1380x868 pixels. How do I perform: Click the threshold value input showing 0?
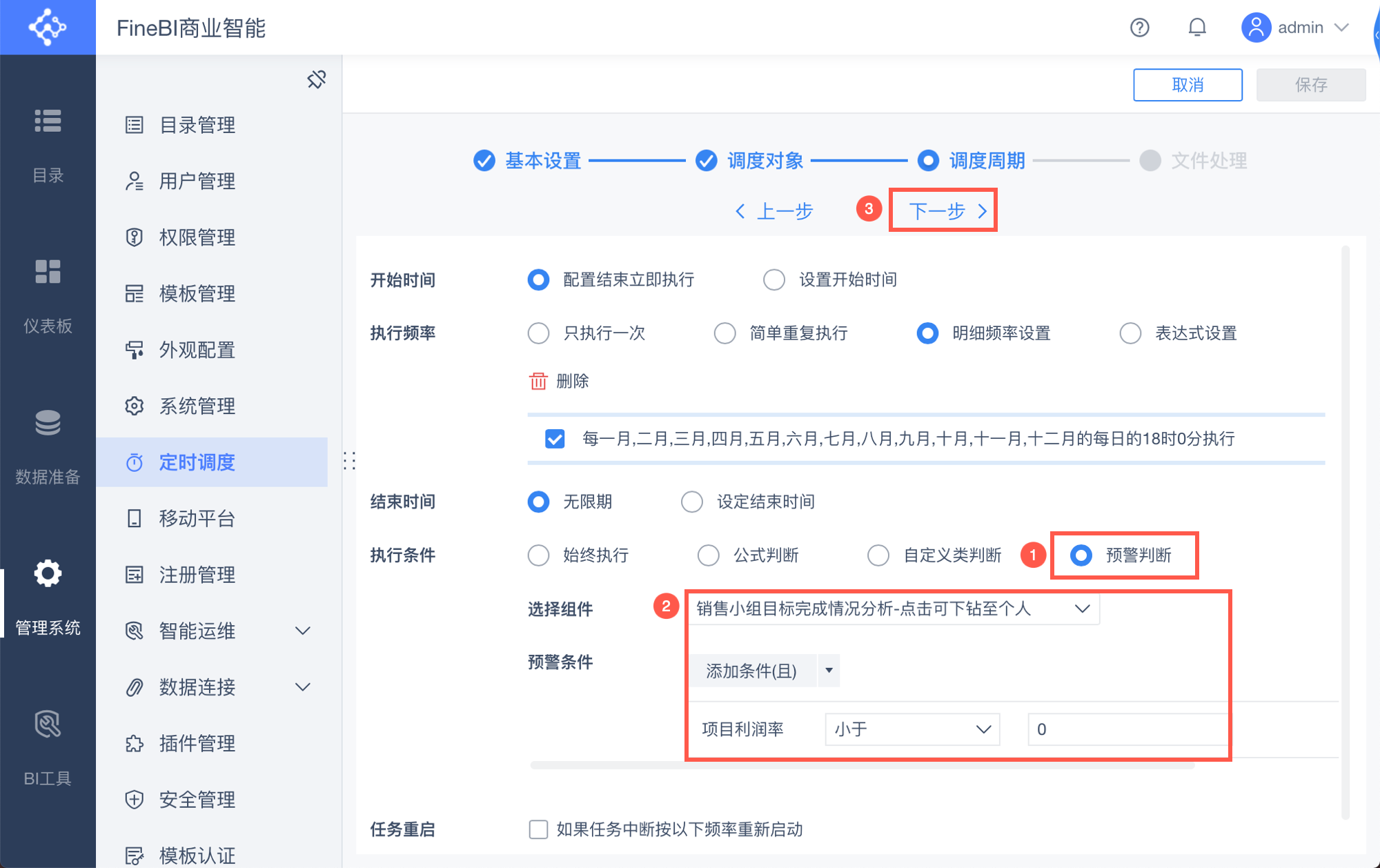(1126, 729)
